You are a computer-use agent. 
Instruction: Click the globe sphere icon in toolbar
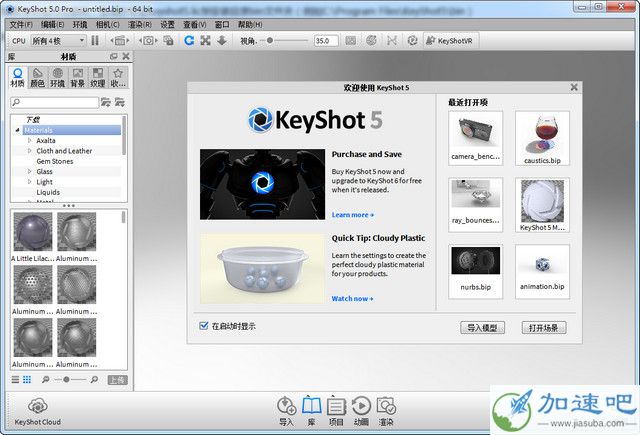pyautogui.click(x=371, y=40)
